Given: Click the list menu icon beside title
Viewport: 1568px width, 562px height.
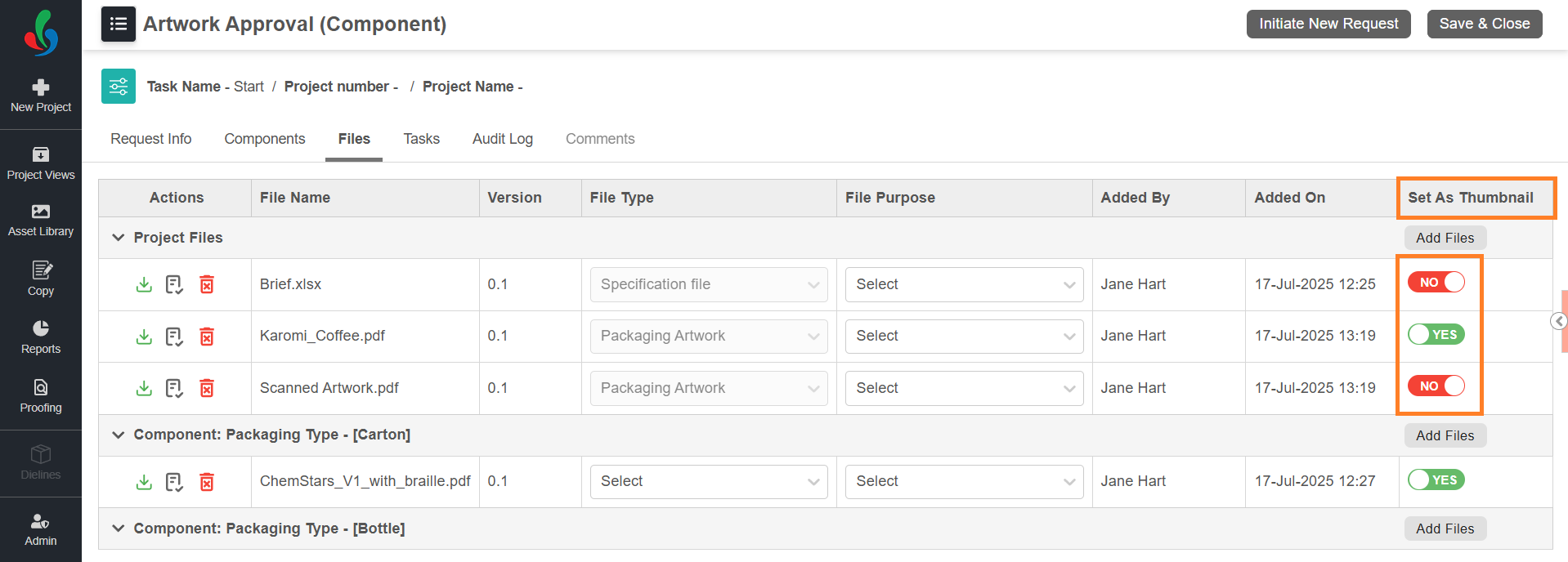Looking at the screenshot, I should [119, 24].
